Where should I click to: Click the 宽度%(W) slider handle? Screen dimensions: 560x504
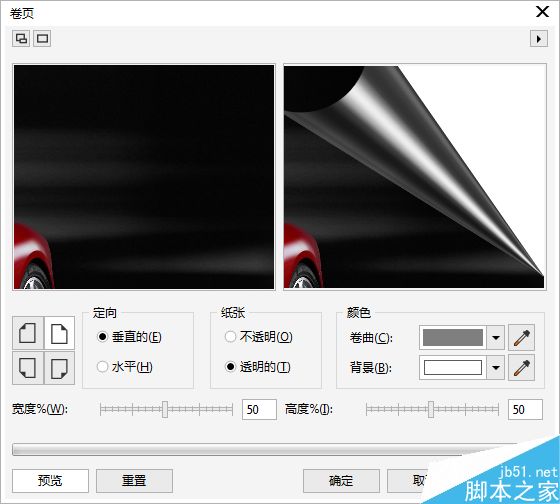pos(165,409)
